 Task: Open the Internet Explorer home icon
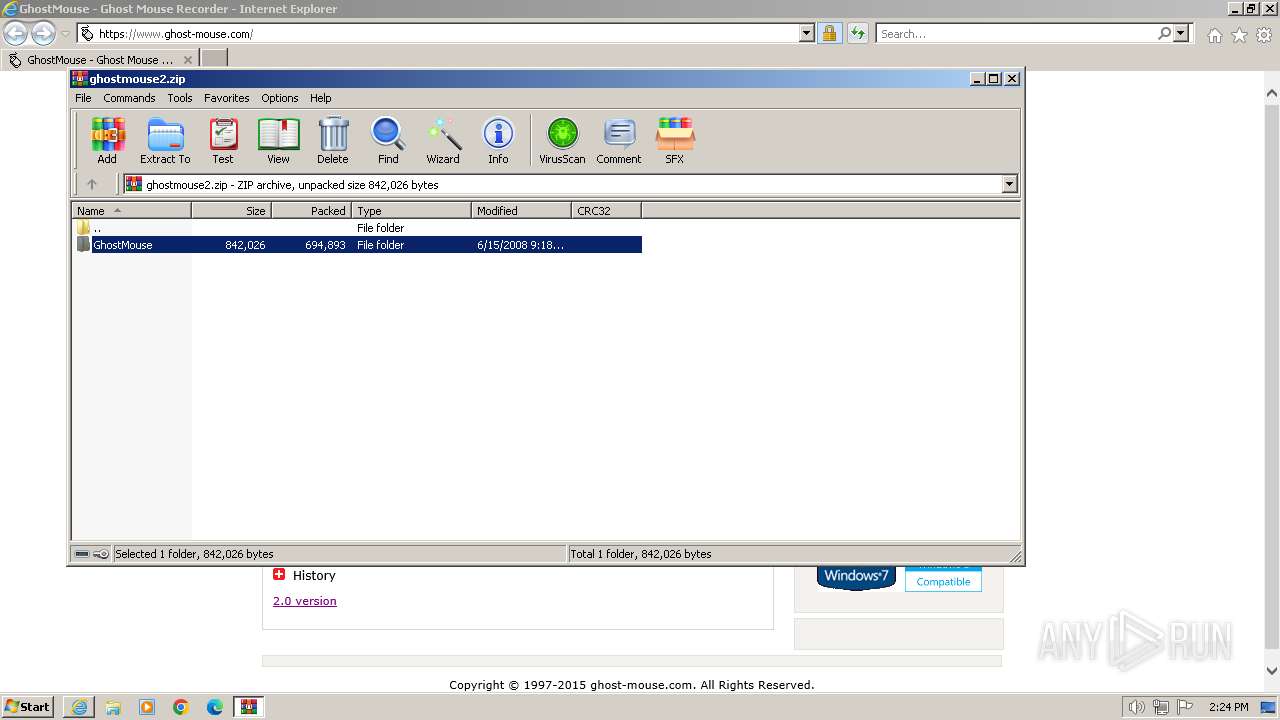coord(1214,35)
